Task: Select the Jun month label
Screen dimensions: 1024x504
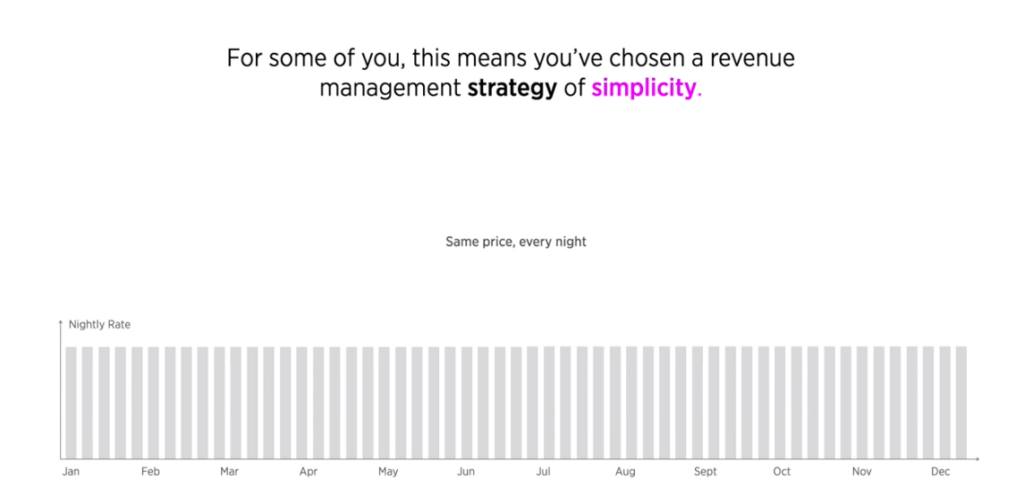Action: pyautogui.click(x=466, y=471)
